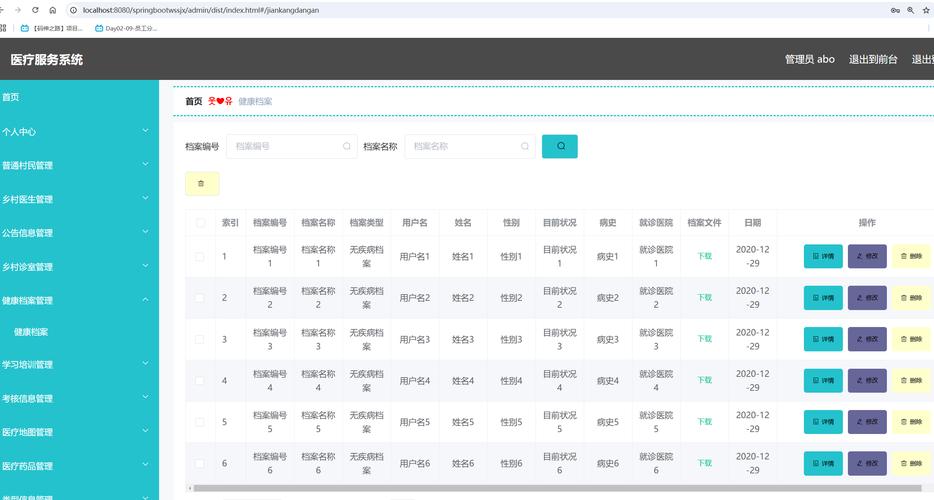Edit row 1 with the 修改 button
The width and height of the screenshot is (934, 500).
[867, 256]
